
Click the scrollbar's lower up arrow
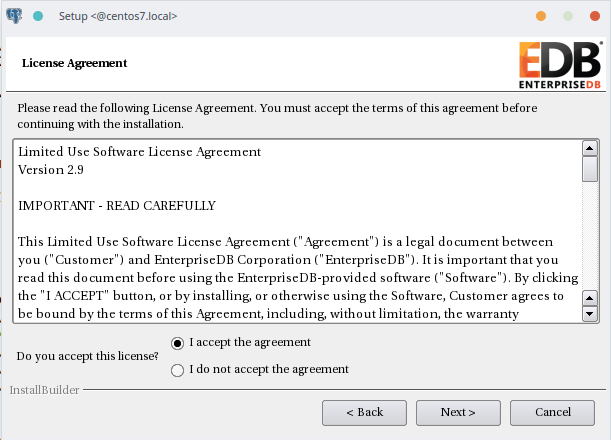click(x=590, y=299)
